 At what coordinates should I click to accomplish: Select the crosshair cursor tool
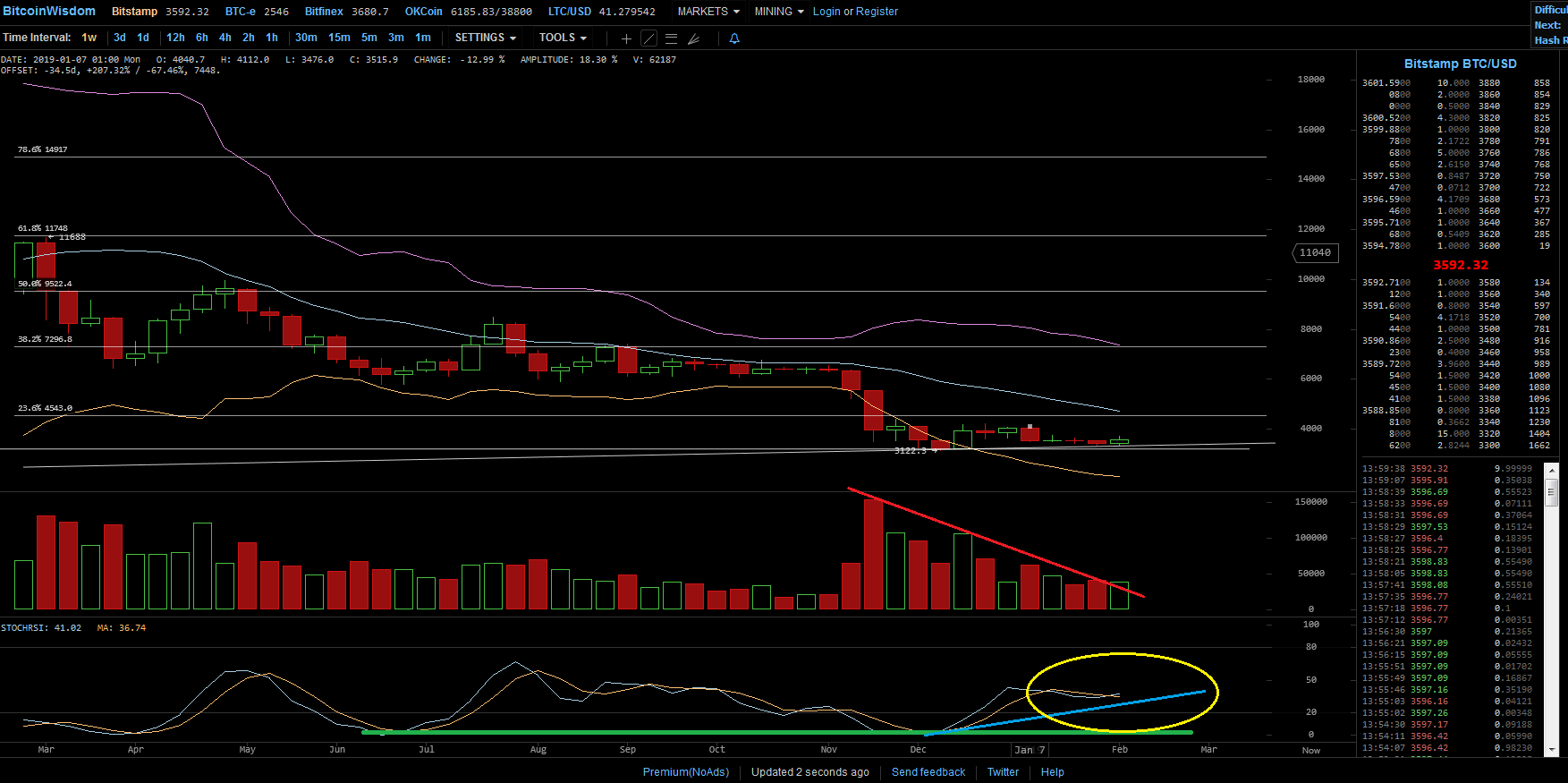point(626,38)
